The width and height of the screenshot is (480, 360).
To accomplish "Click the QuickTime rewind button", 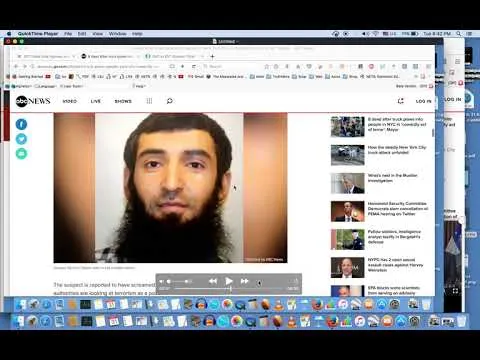I will 213,281.
